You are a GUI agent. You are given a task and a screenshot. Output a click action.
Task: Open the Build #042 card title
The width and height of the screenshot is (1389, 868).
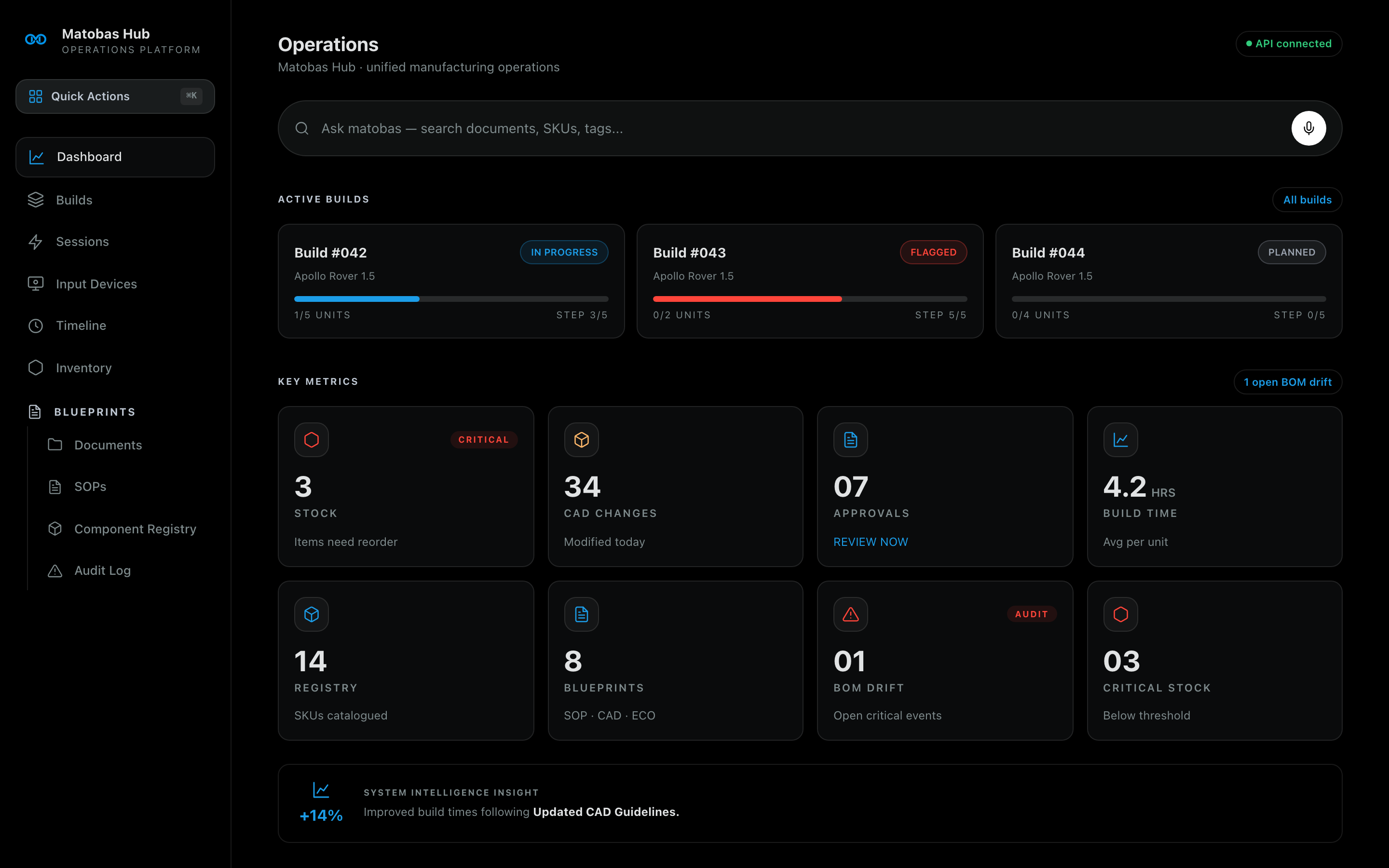pos(330,253)
